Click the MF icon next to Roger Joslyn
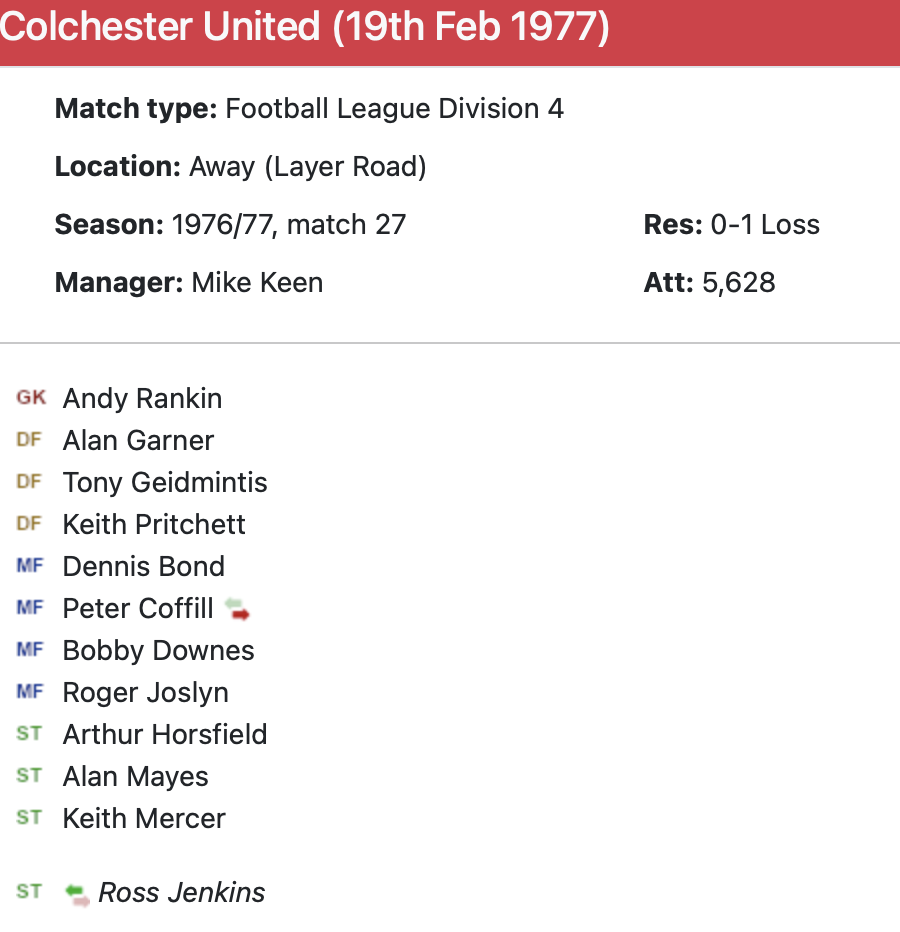900x932 pixels. point(30,692)
